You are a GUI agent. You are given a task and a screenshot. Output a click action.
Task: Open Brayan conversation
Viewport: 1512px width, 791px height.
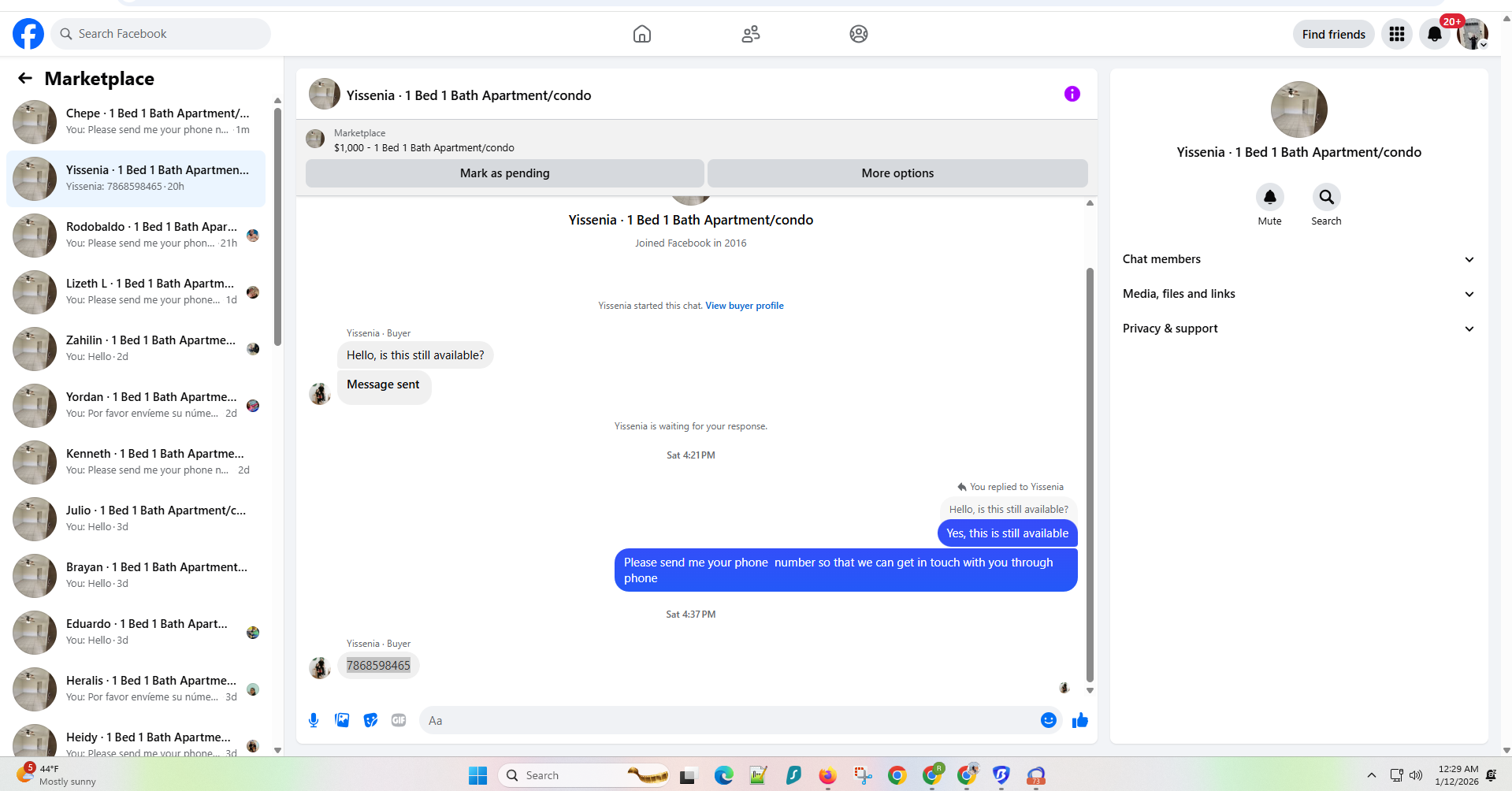(136, 576)
